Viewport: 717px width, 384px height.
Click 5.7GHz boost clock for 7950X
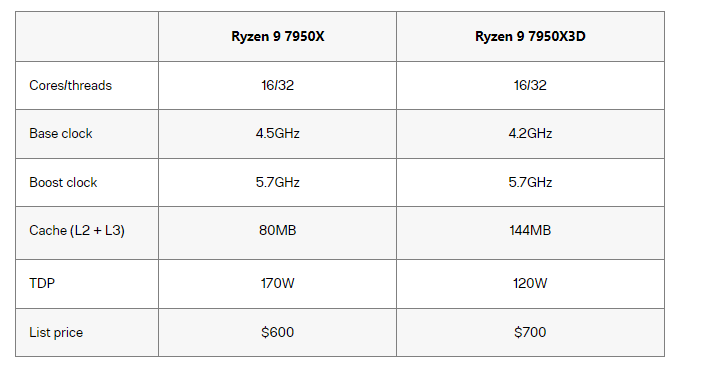278,182
